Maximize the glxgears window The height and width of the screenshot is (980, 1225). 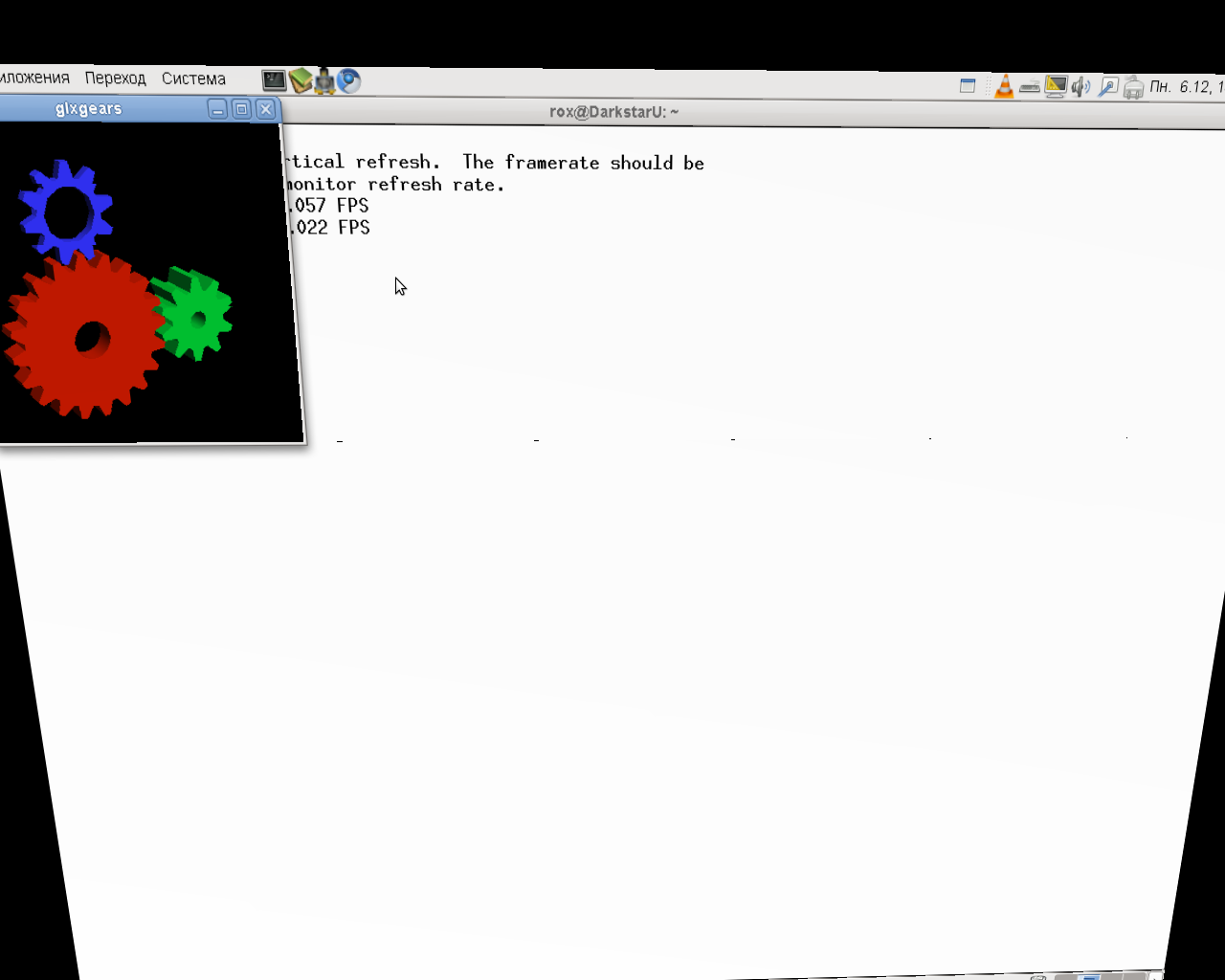(x=241, y=109)
